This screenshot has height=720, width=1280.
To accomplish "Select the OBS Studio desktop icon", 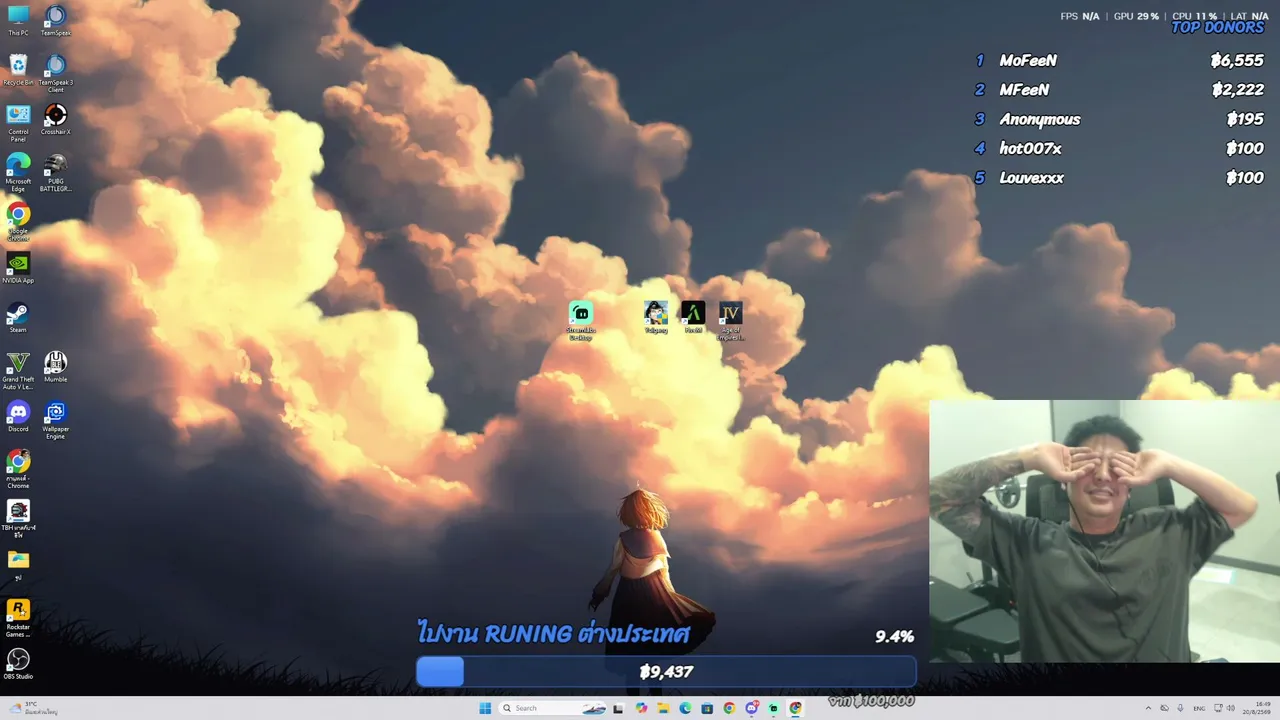I will pos(18,664).
